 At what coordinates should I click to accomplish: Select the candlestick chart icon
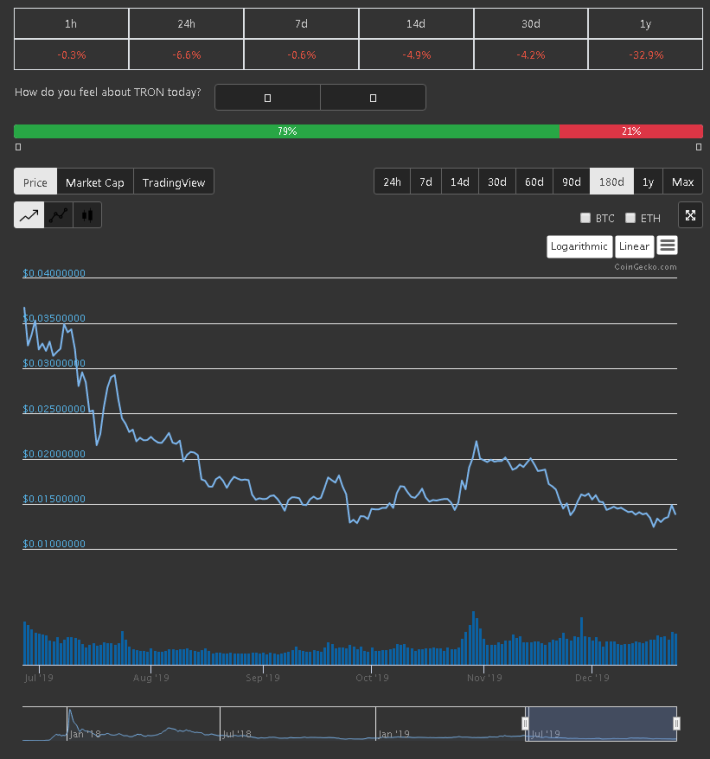(x=87, y=215)
